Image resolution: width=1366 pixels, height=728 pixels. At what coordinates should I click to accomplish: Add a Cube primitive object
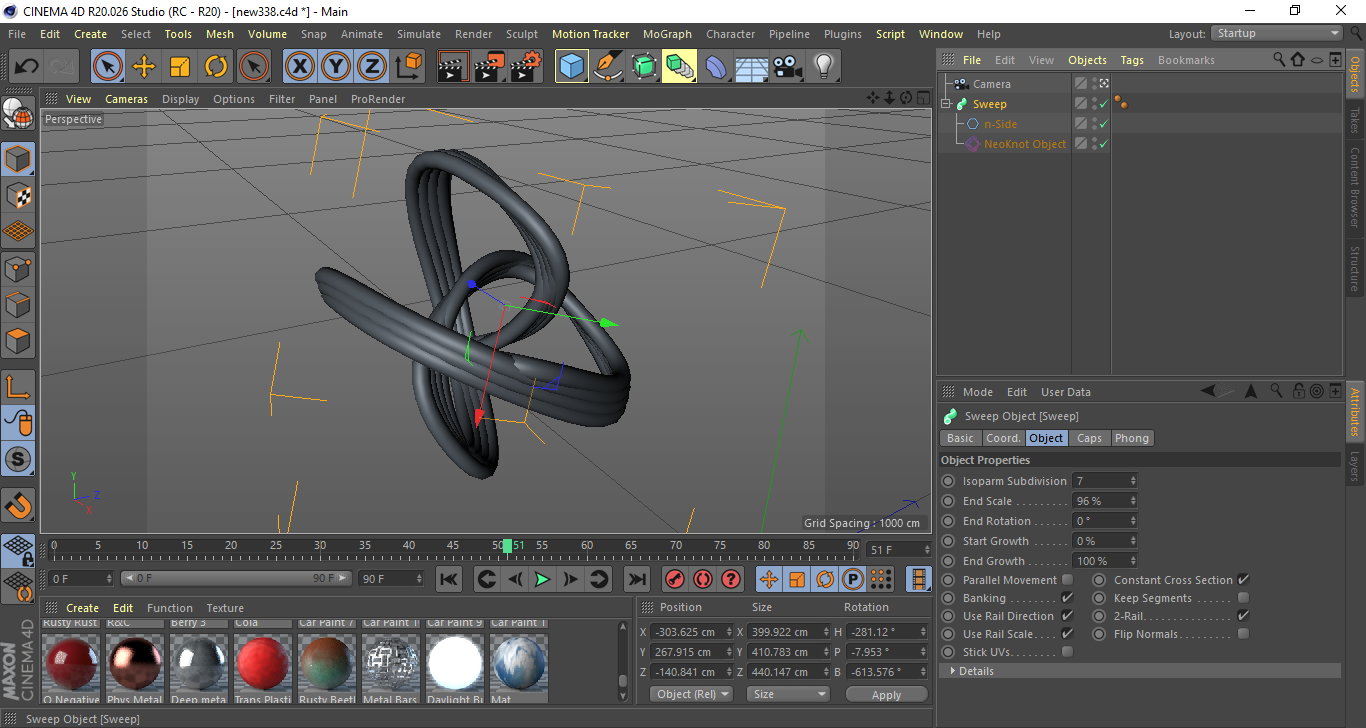[x=571, y=67]
